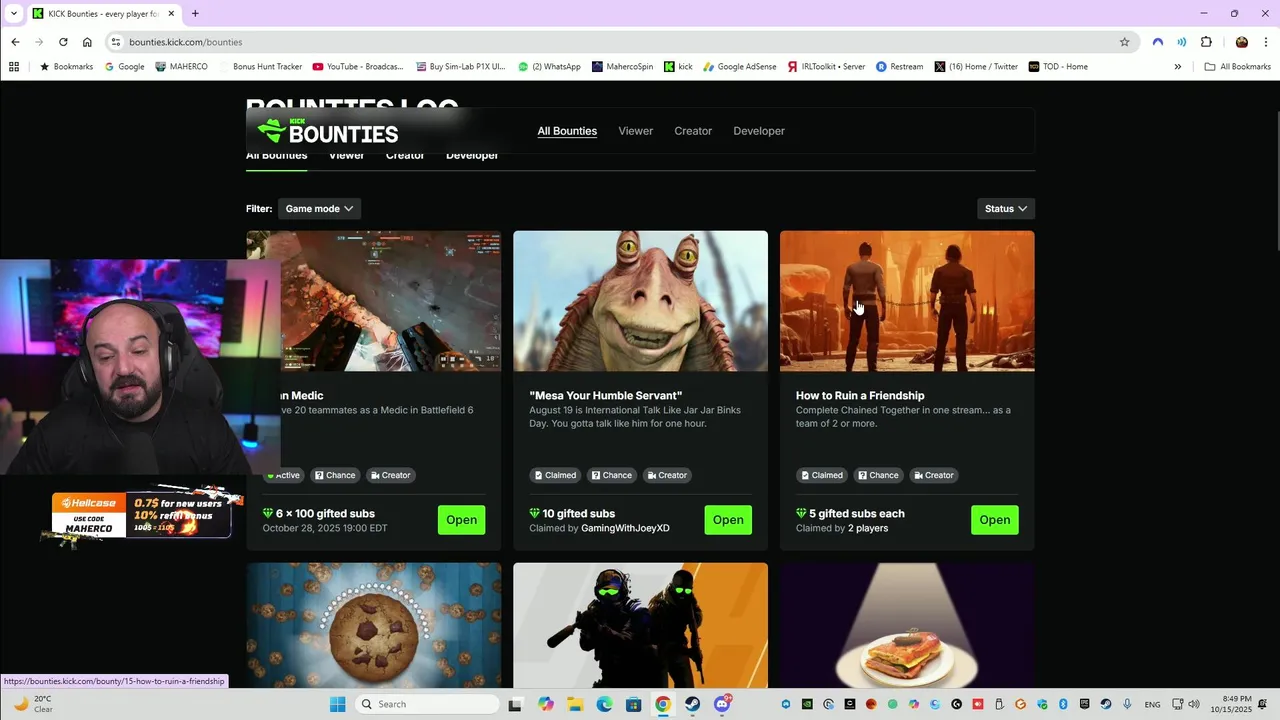This screenshot has height=720, width=1280.
Task: Open the Medic bounty via its Open button
Action: [461, 520]
